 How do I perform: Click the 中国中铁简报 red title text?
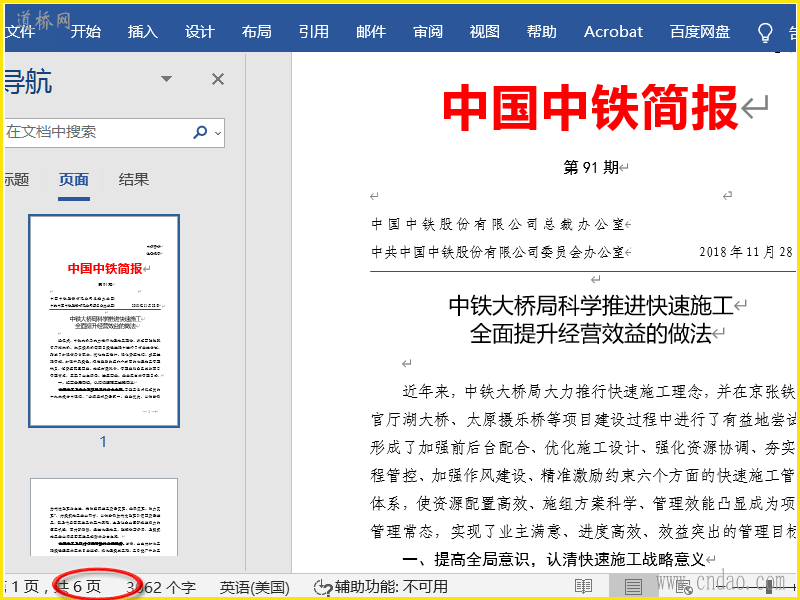(x=591, y=108)
